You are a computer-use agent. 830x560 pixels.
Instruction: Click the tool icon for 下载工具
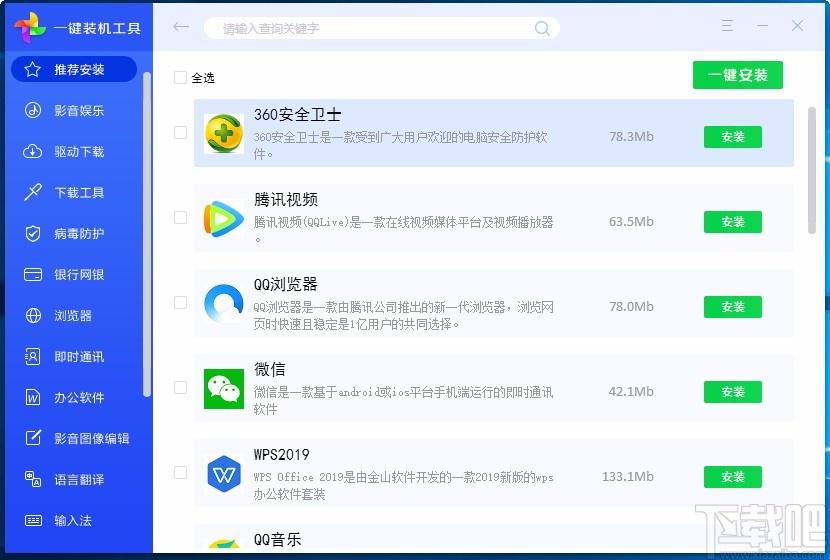coord(33,192)
